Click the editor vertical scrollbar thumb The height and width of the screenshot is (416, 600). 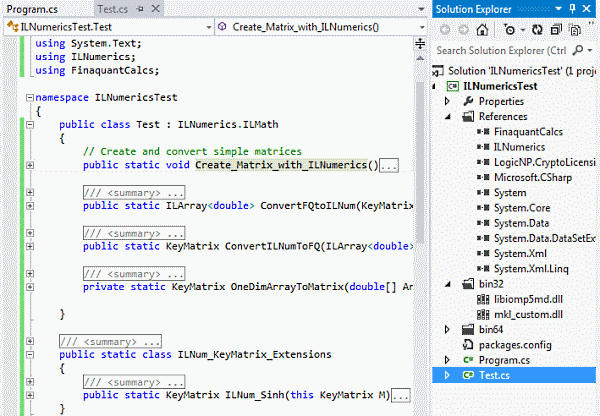[x=420, y=163]
